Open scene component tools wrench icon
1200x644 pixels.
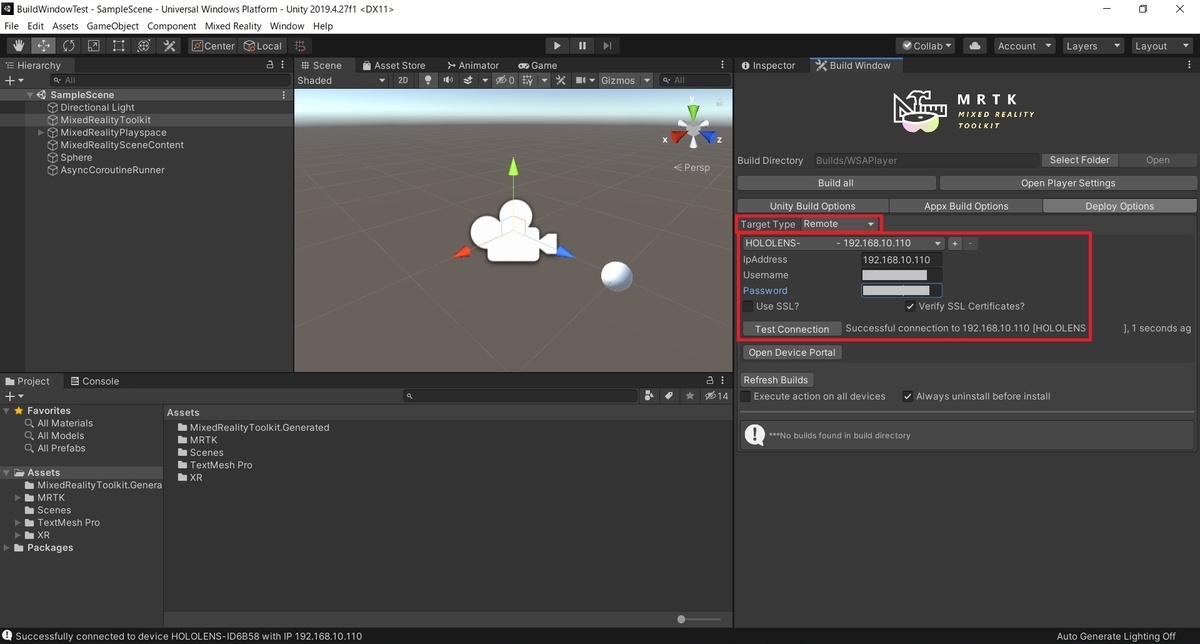coord(561,80)
